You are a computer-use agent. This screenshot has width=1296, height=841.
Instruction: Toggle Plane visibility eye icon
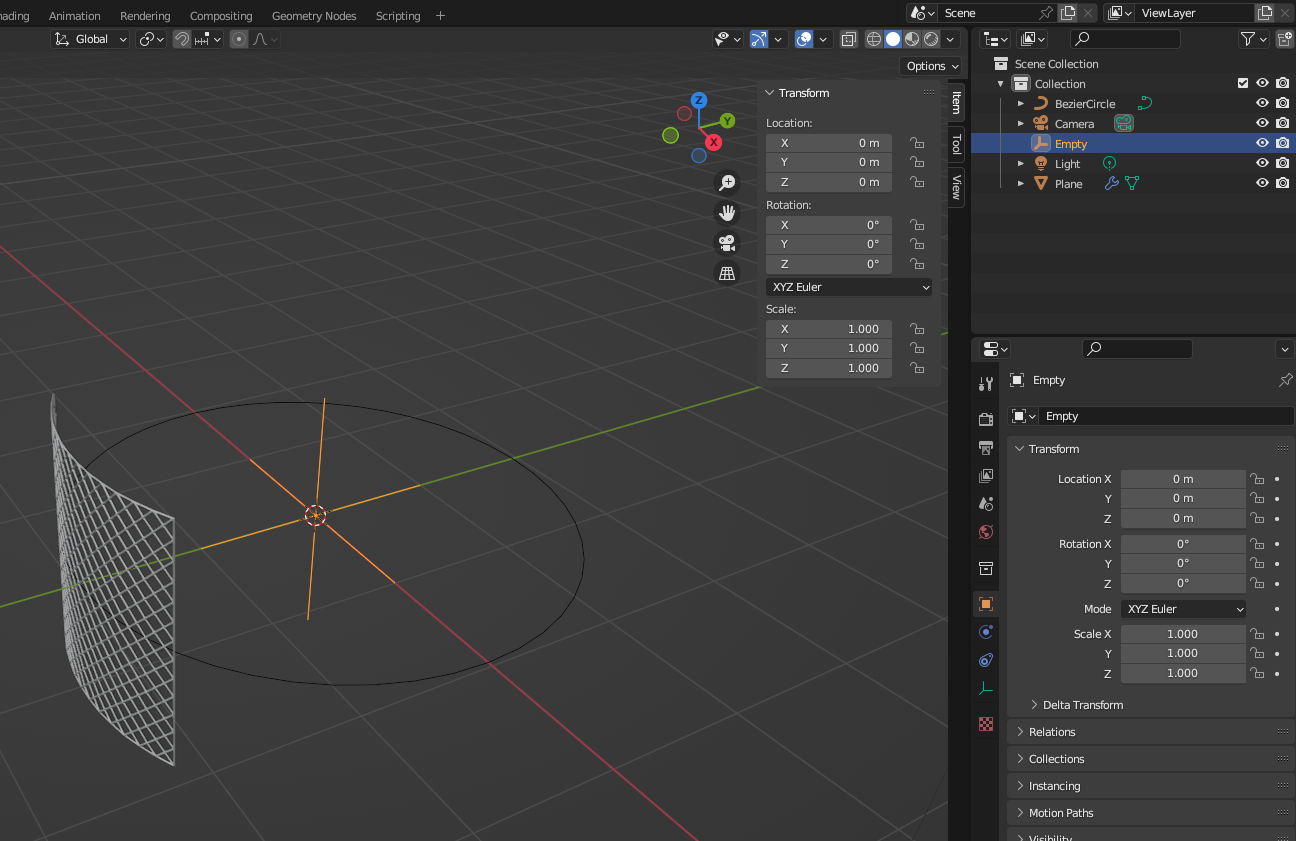pyautogui.click(x=1262, y=183)
